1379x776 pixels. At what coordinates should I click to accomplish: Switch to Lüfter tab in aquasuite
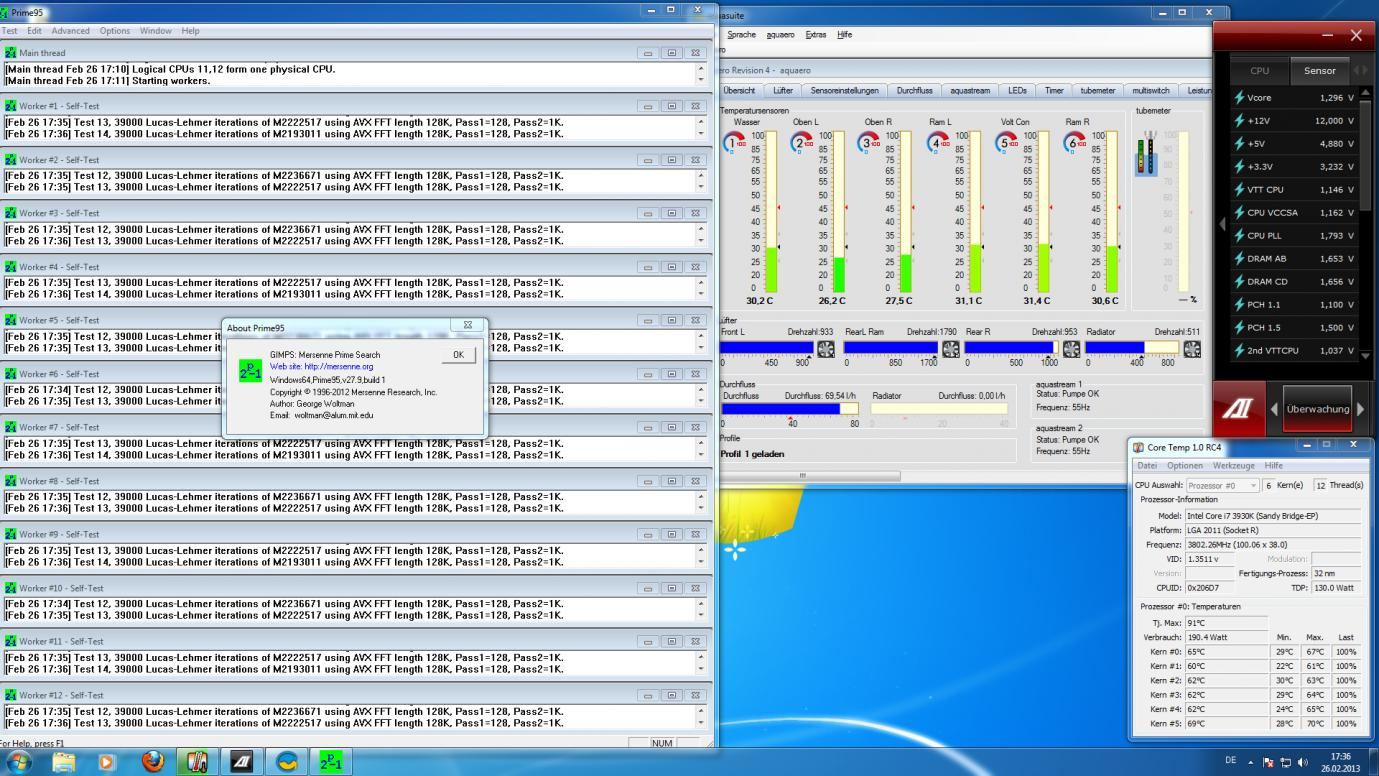pyautogui.click(x=783, y=90)
